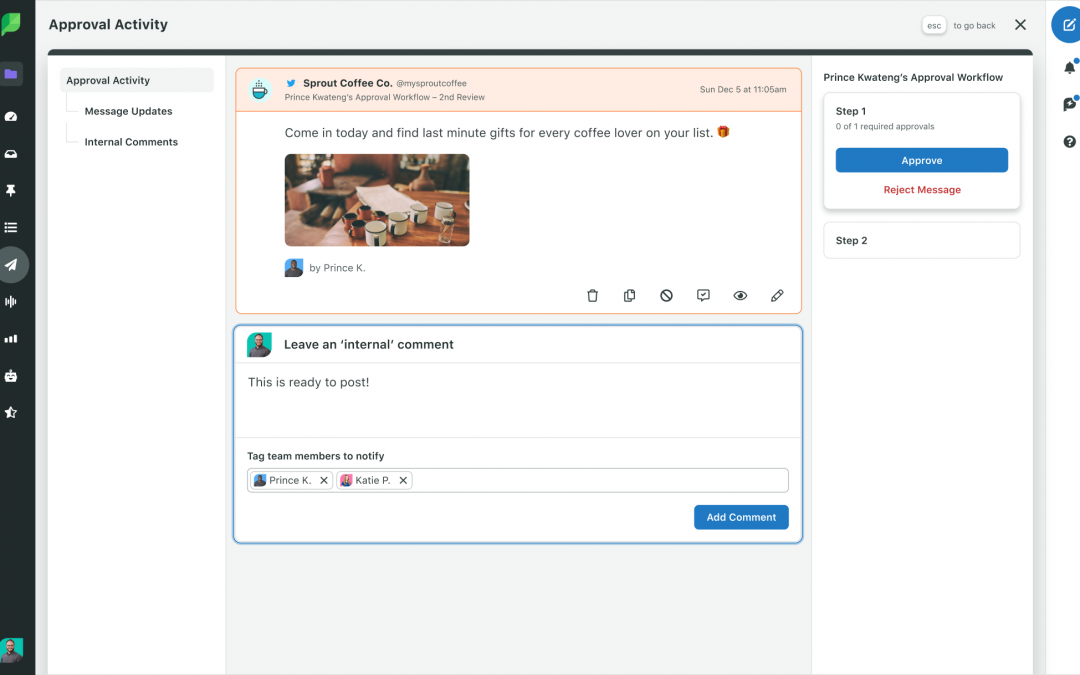Screen dimensions: 1080x675
Task: Click the Reject Message link
Action: pos(922,190)
